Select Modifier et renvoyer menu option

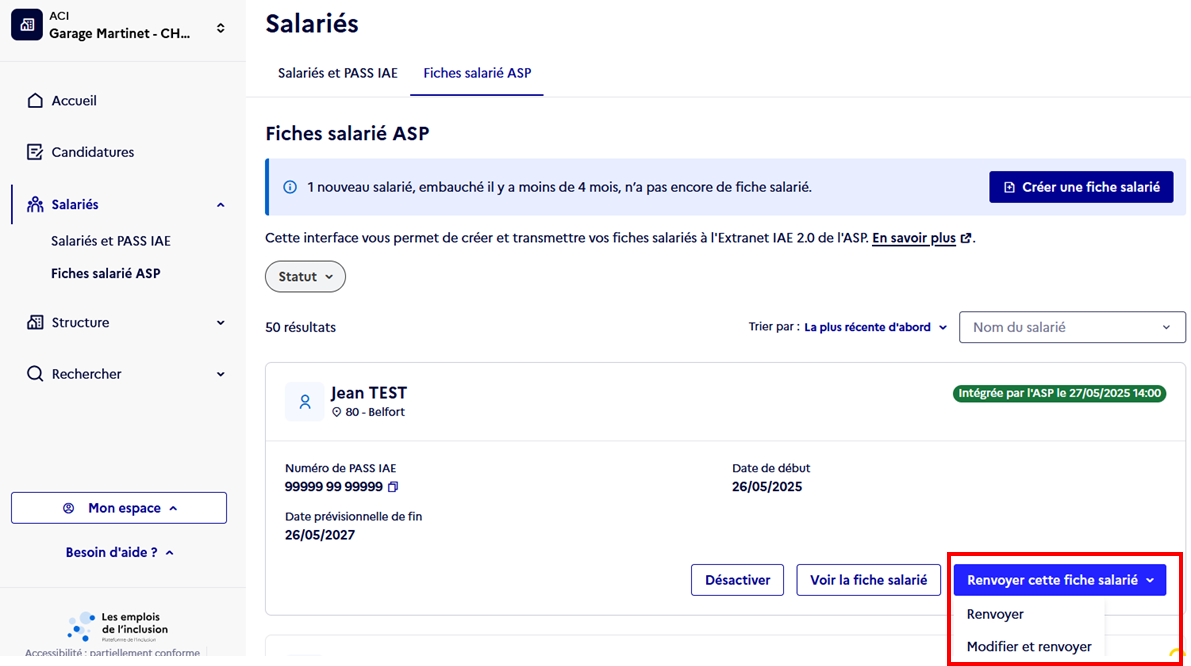coord(1029,647)
